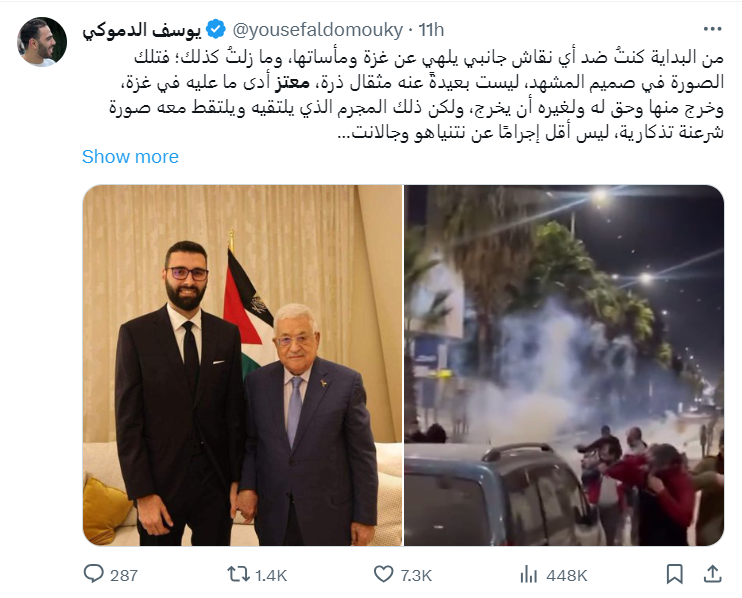Open the three-dot more options menu
Viewport: 742px width, 598px height.
713,29
